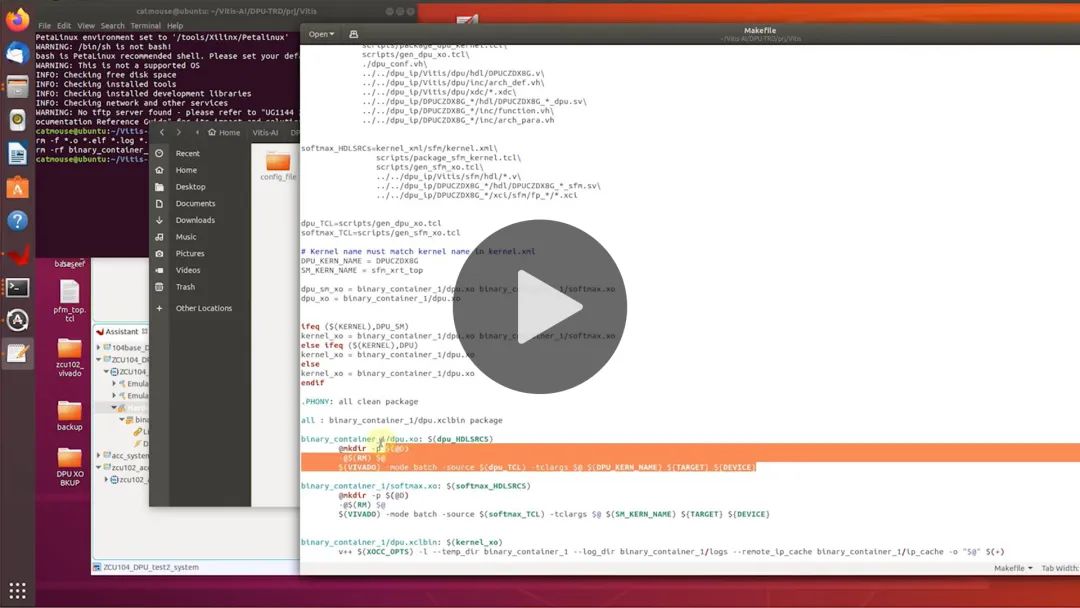Click the Downloads arrow icon in the sidebar

[159, 220]
